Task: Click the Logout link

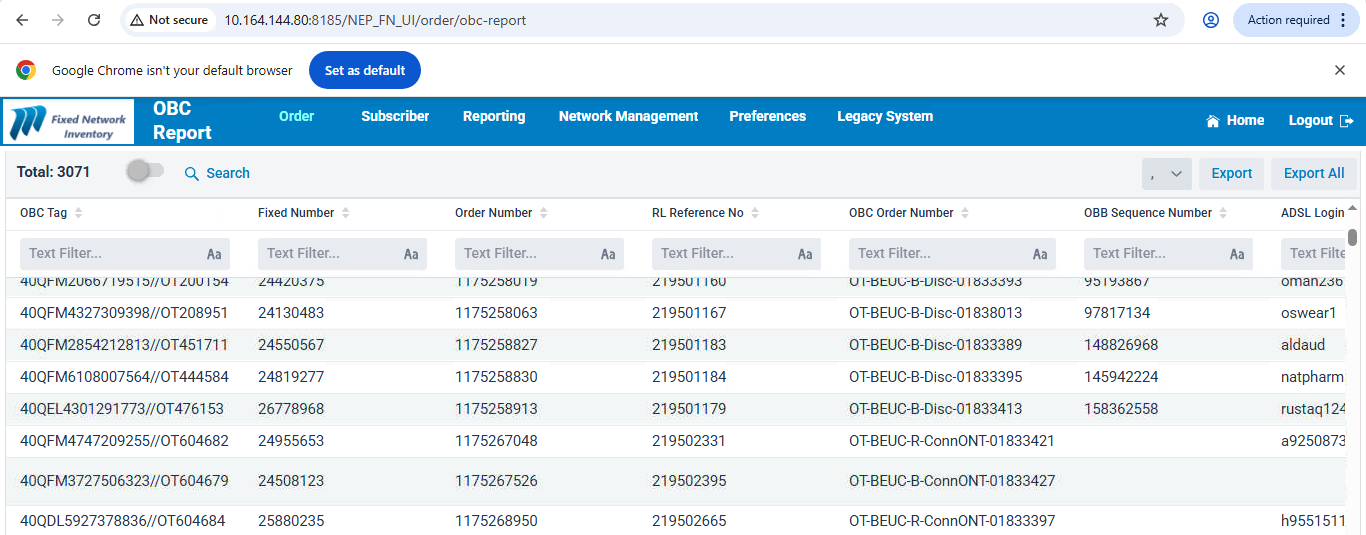Action: (x=1320, y=120)
